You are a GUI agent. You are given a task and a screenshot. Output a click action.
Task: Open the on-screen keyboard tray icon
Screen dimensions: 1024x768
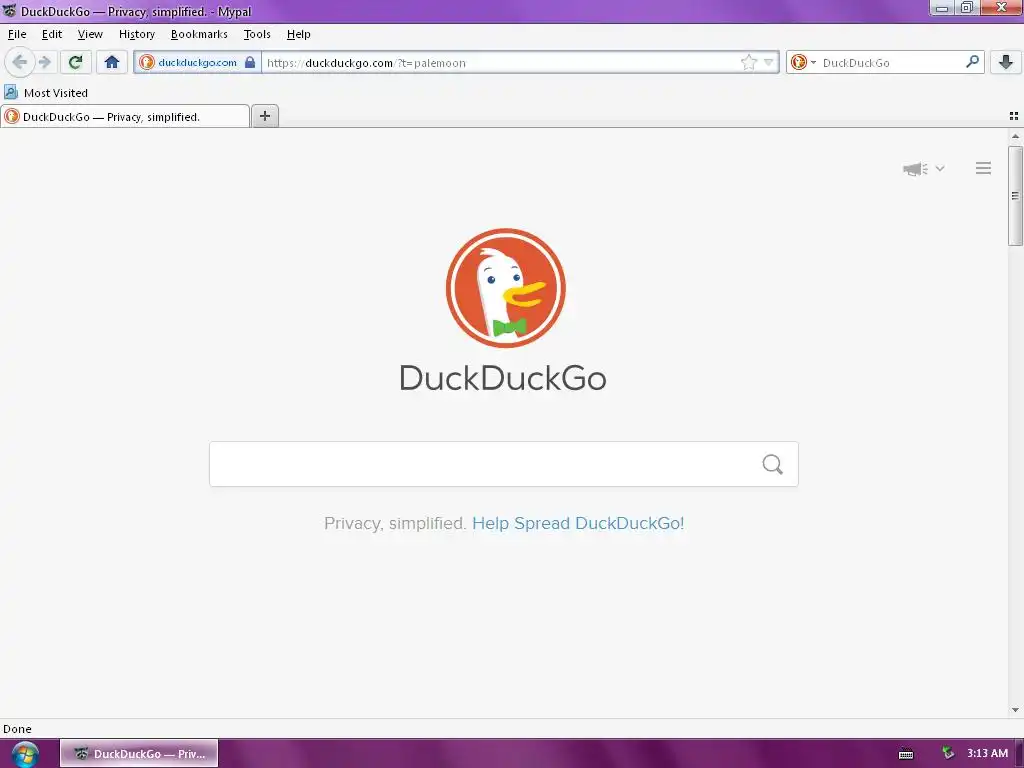906,754
